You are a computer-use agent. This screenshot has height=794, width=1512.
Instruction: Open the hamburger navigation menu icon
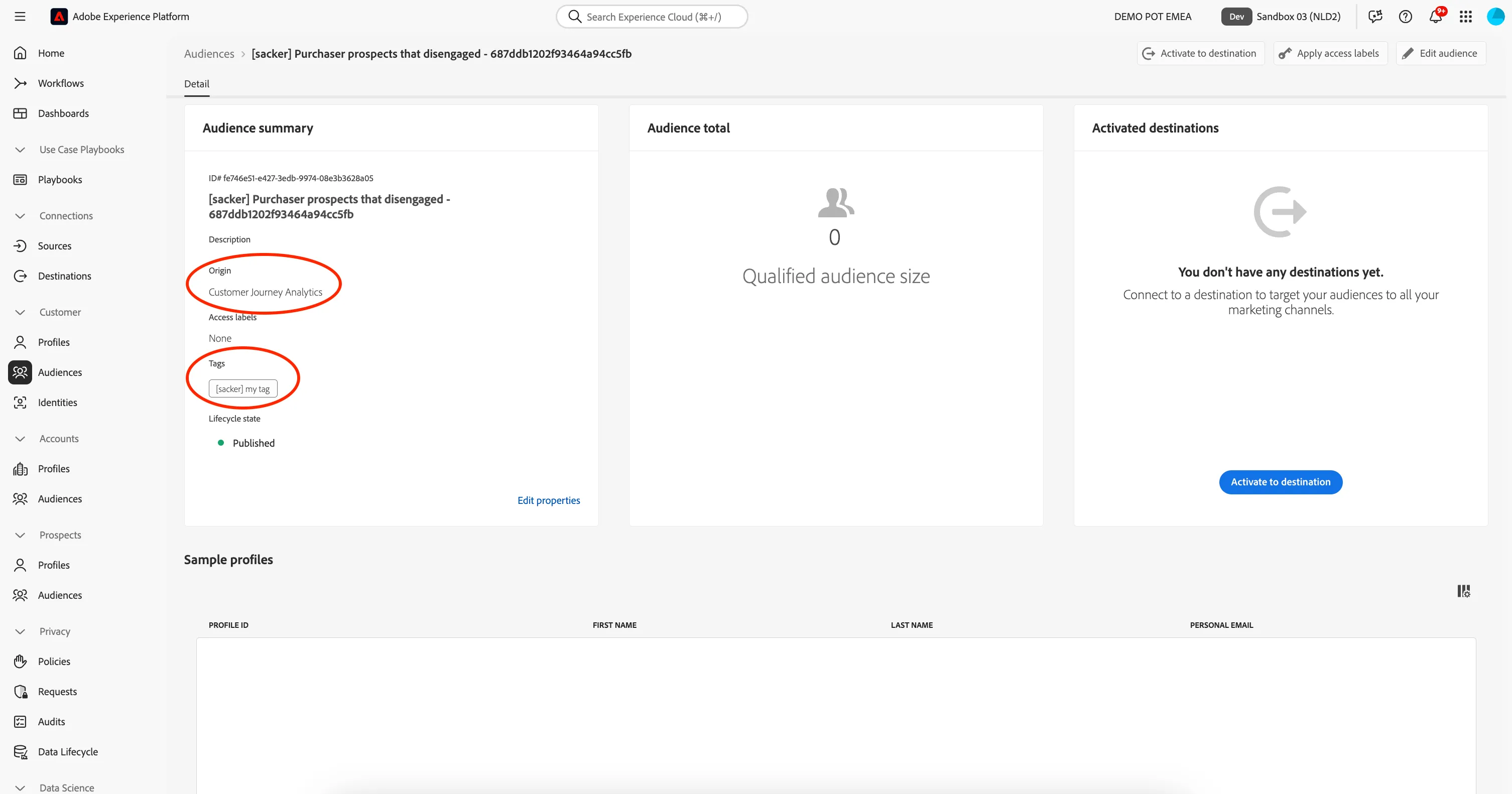(x=20, y=17)
